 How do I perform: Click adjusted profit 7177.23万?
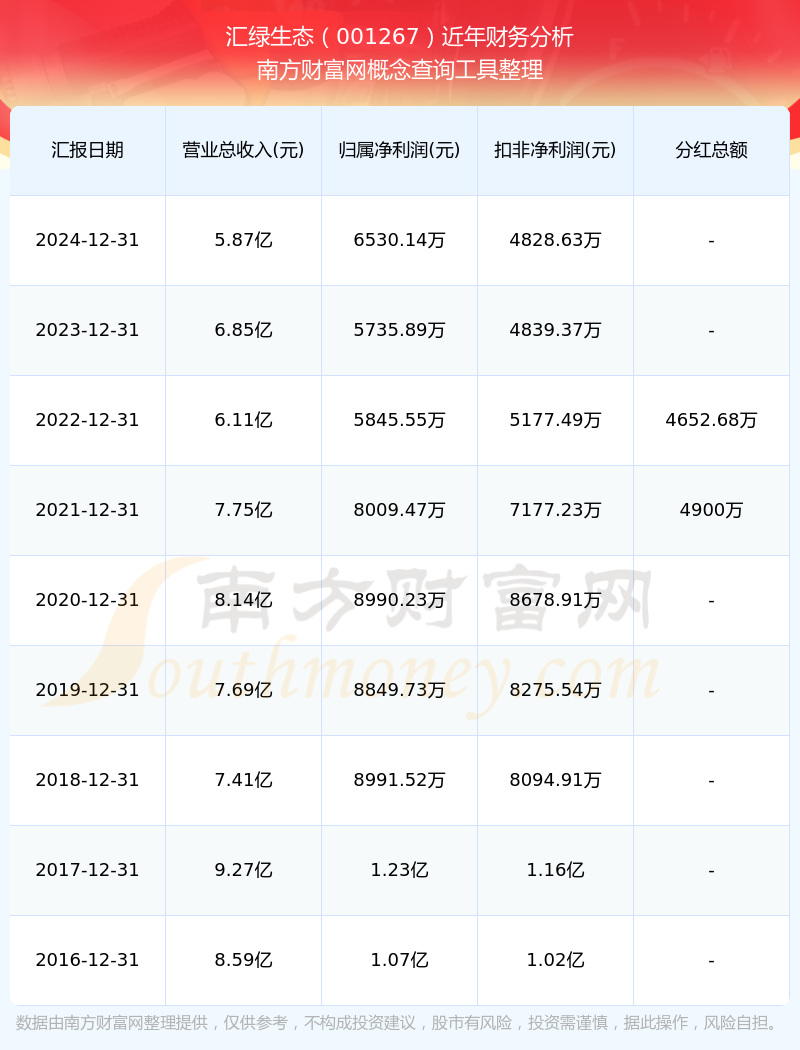(x=556, y=510)
